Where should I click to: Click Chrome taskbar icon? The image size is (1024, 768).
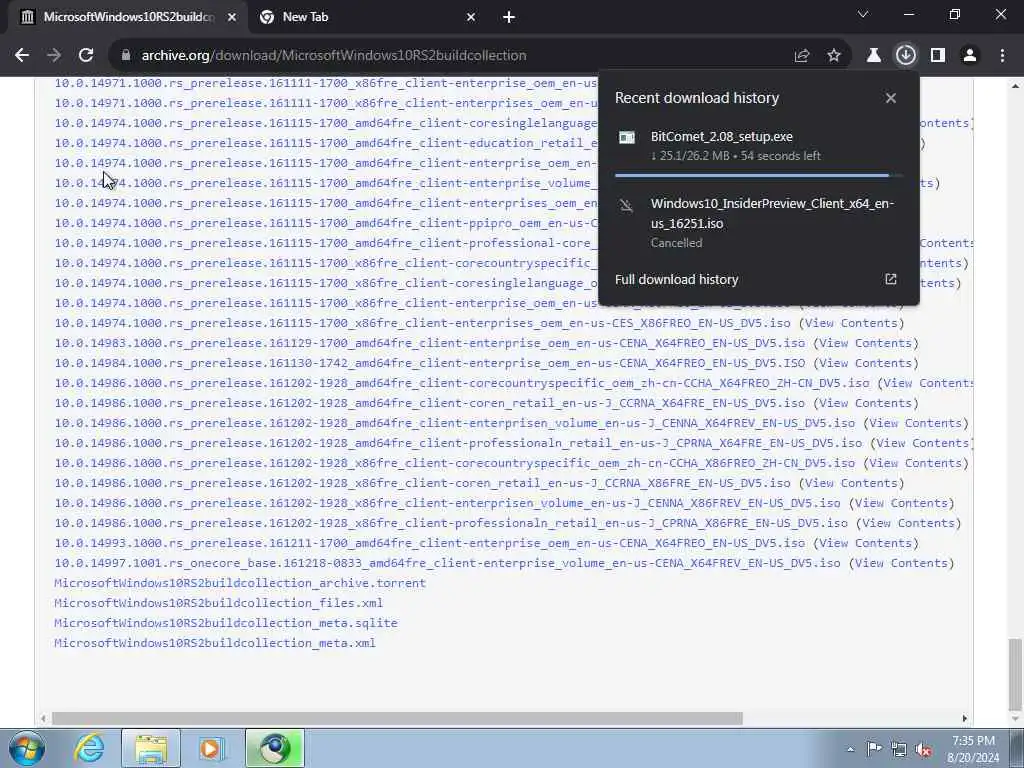[274, 748]
